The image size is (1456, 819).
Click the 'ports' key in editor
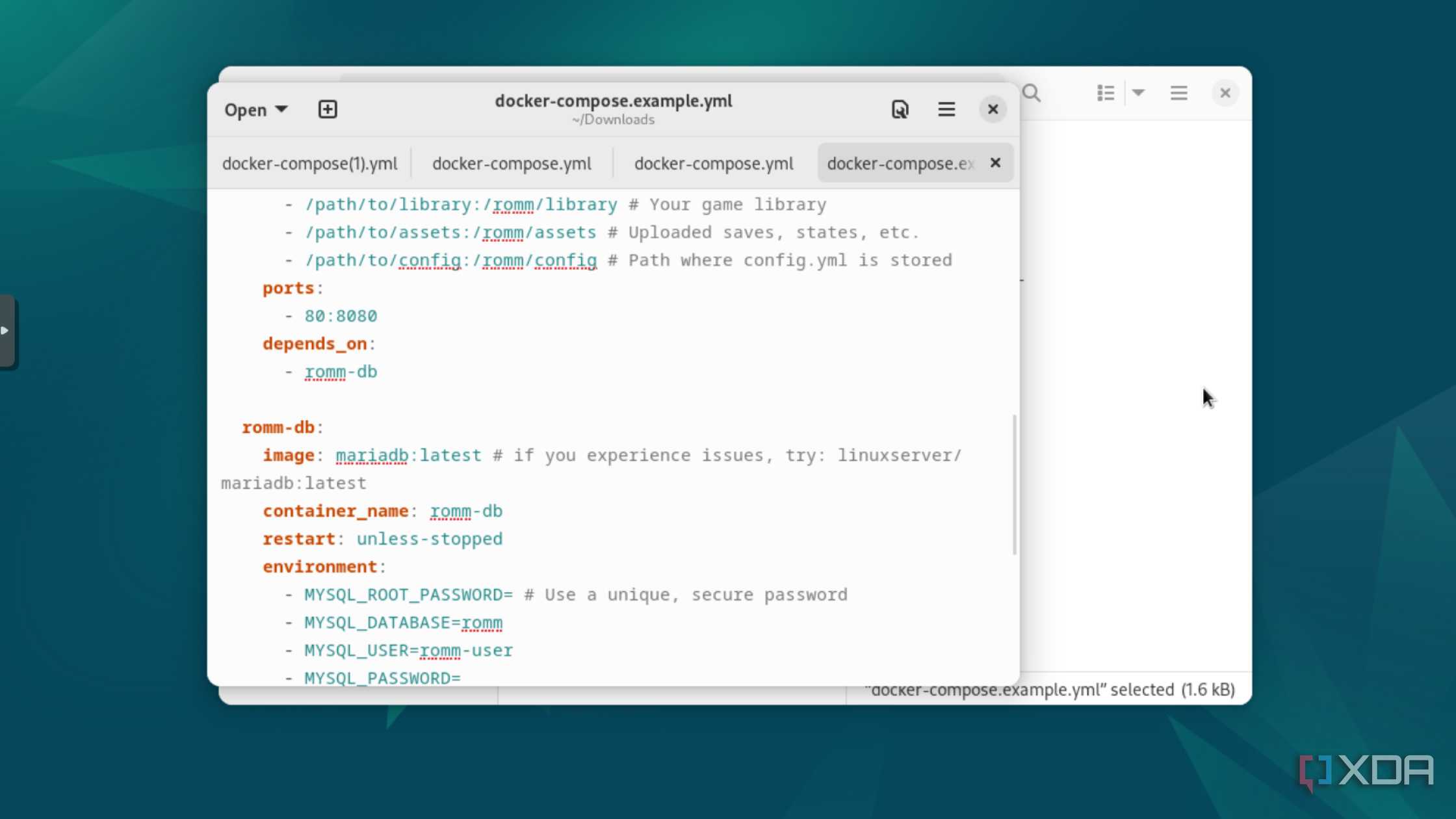click(x=288, y=288)
